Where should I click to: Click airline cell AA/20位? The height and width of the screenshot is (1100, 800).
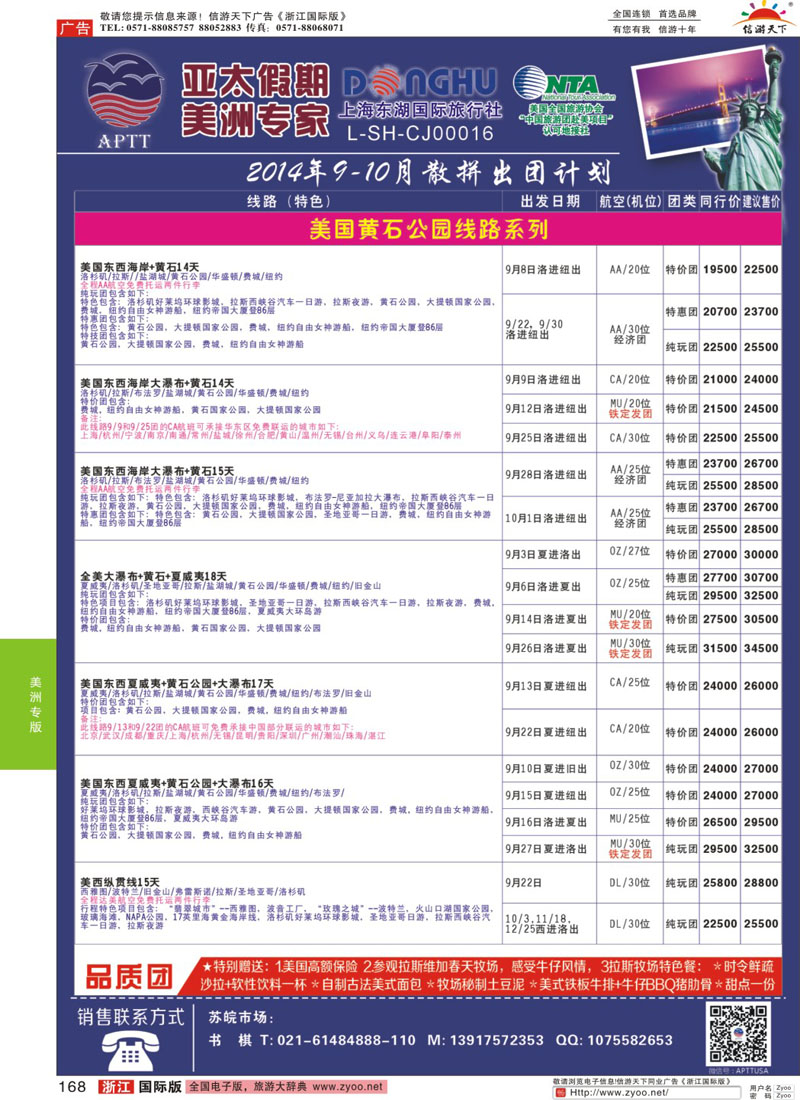click(629, 269)
